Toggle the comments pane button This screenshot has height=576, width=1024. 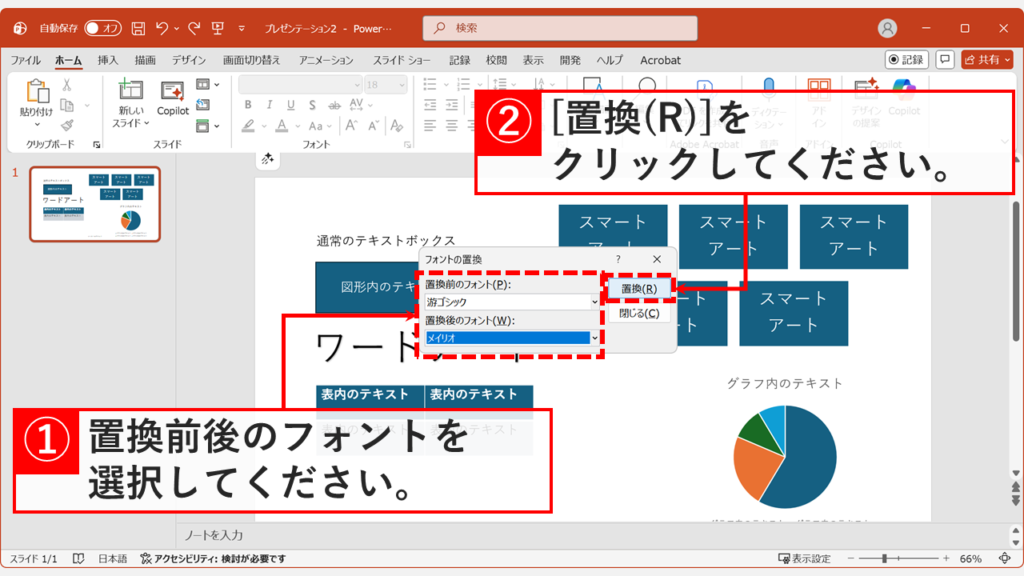coord(944,59)
